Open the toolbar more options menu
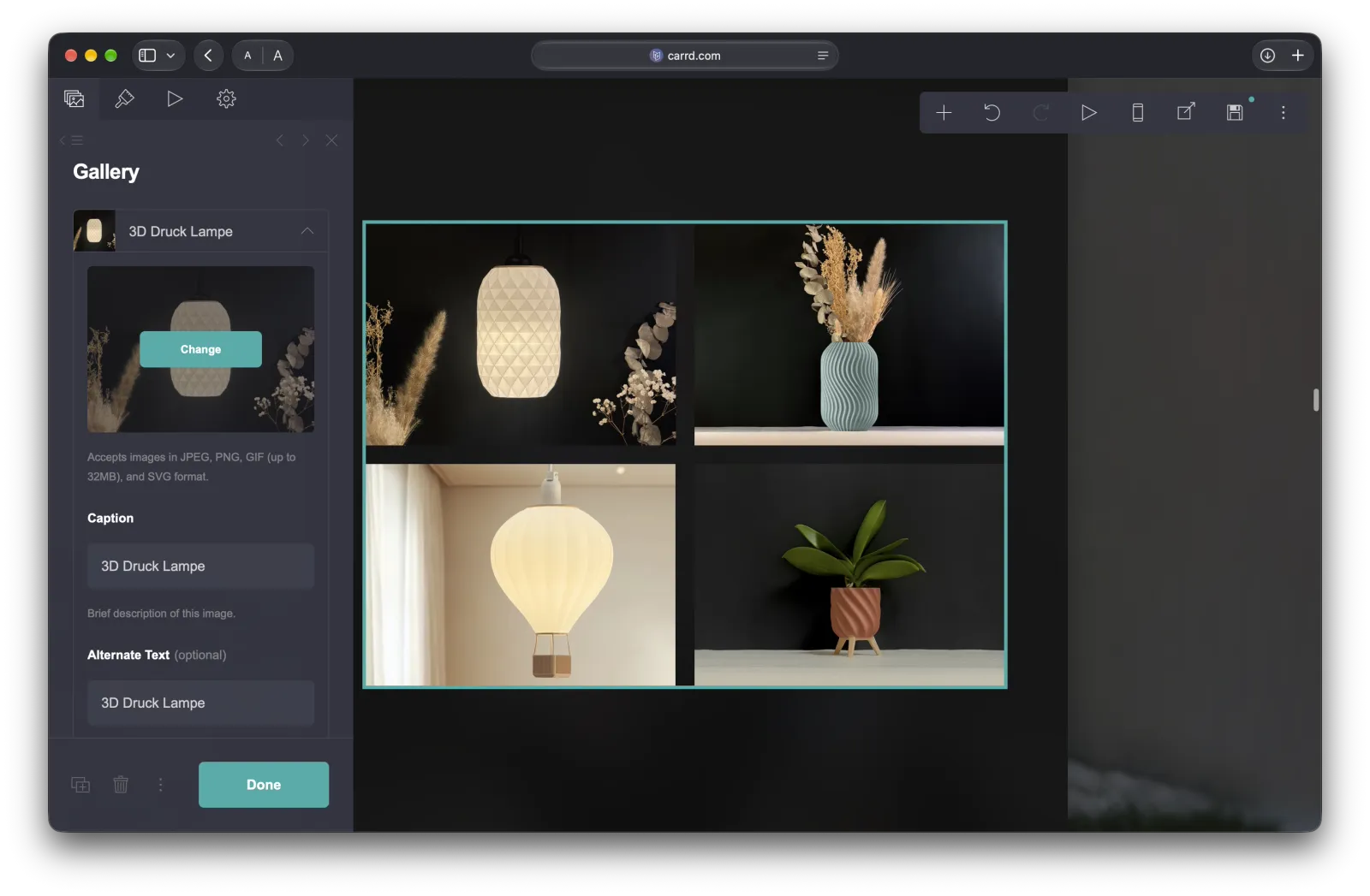The image size is (1370, 896). (x=1283, y=112)
